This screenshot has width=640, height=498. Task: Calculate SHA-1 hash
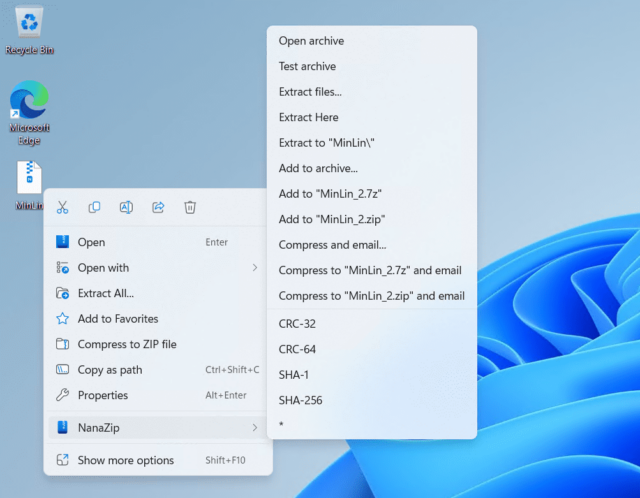click(x=372, y=375)
